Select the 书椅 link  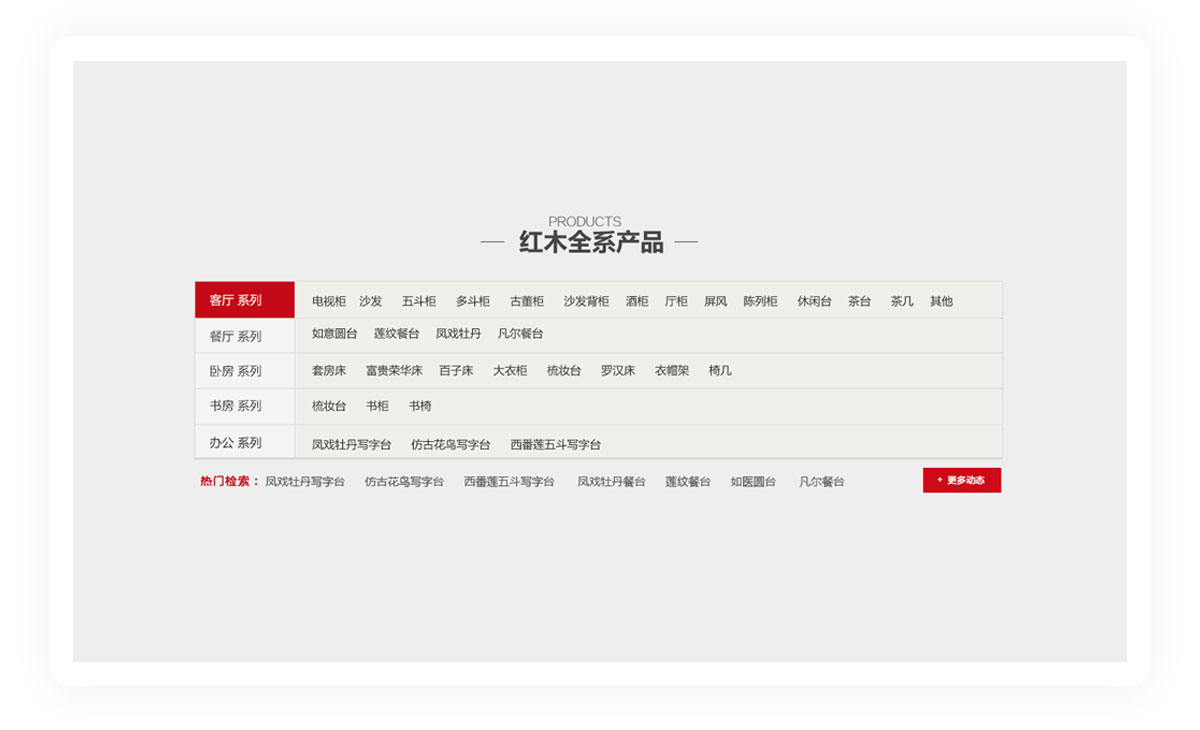coord(420,406)
